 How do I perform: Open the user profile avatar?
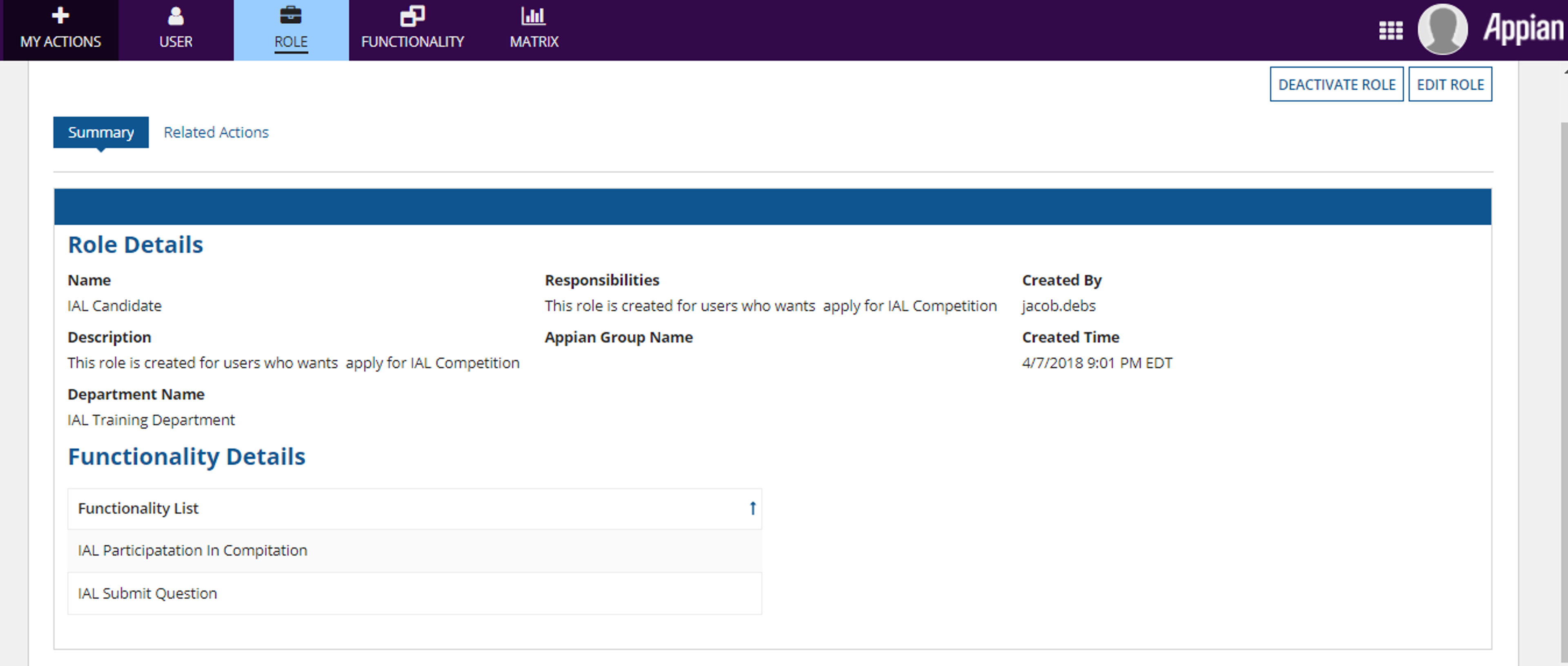point(1442,29)
